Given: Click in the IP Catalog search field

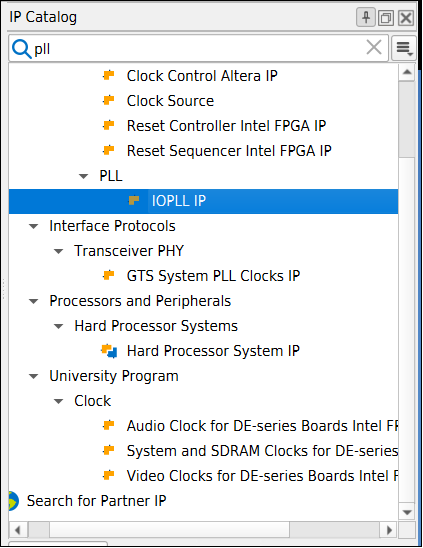Looking at the screenshot, I should 199,48.
